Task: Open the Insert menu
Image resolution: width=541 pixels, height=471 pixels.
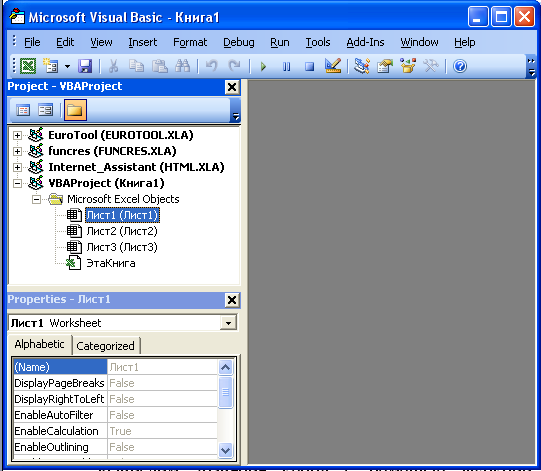Action: (x=142, y=42)
